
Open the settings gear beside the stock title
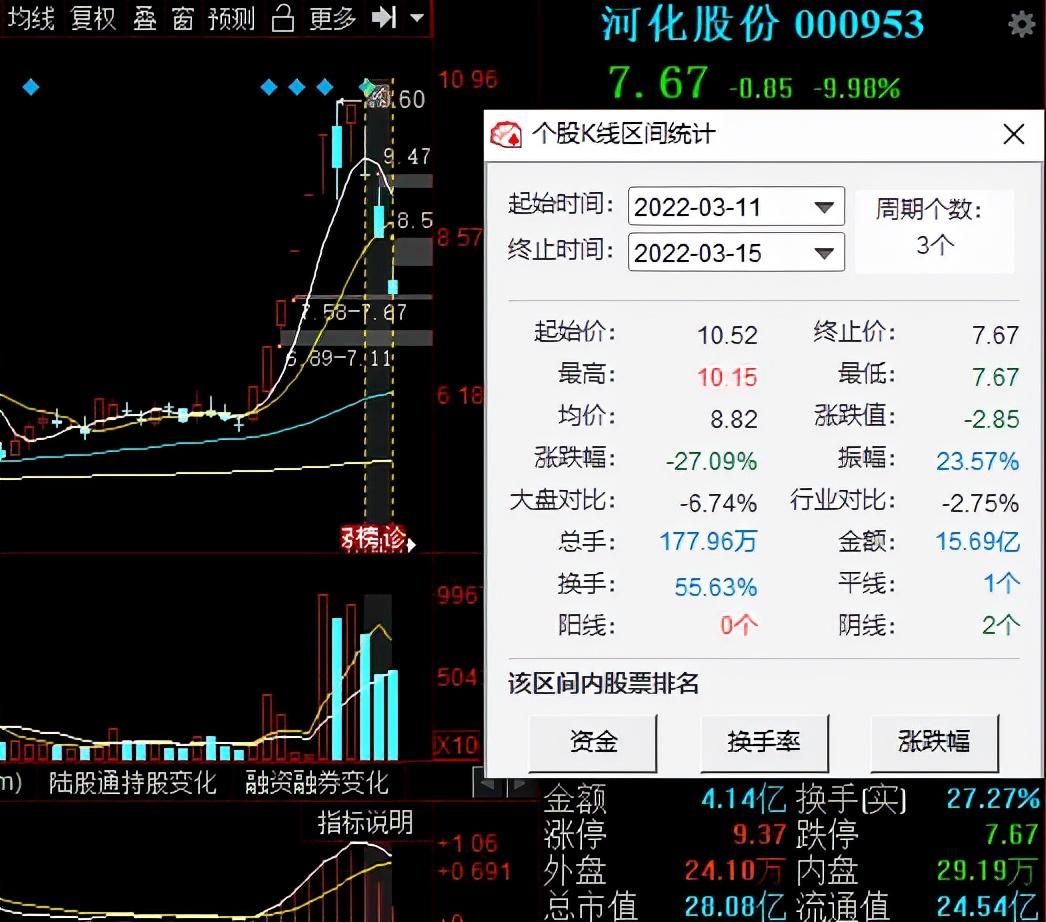click(1020, 25)
